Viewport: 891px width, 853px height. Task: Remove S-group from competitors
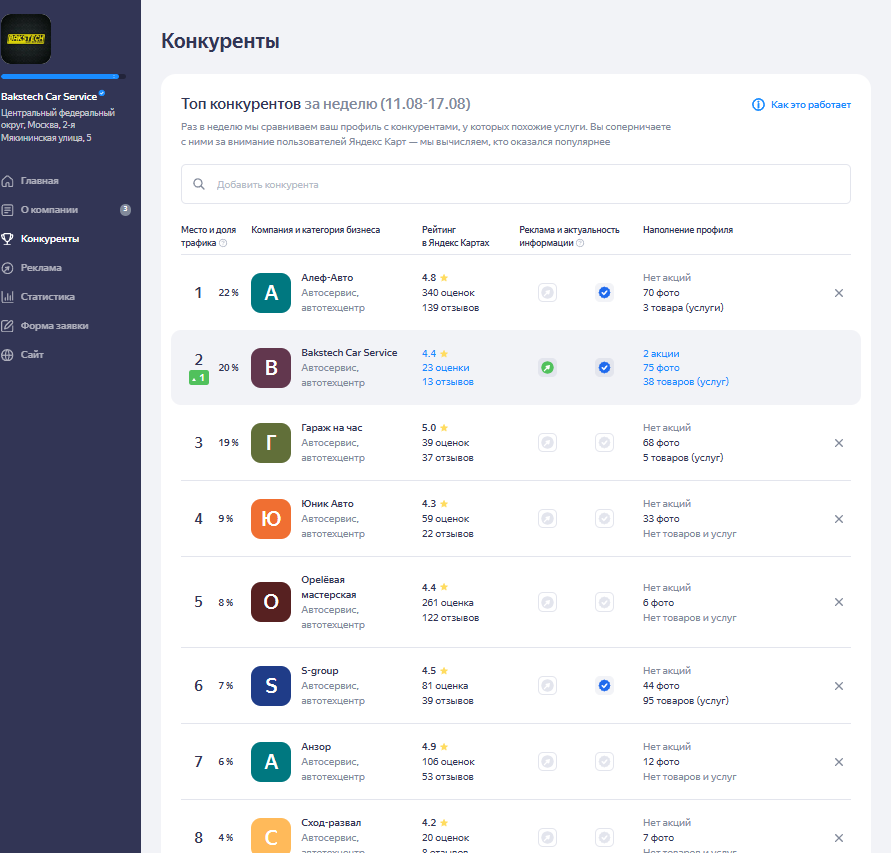point(839,686)
